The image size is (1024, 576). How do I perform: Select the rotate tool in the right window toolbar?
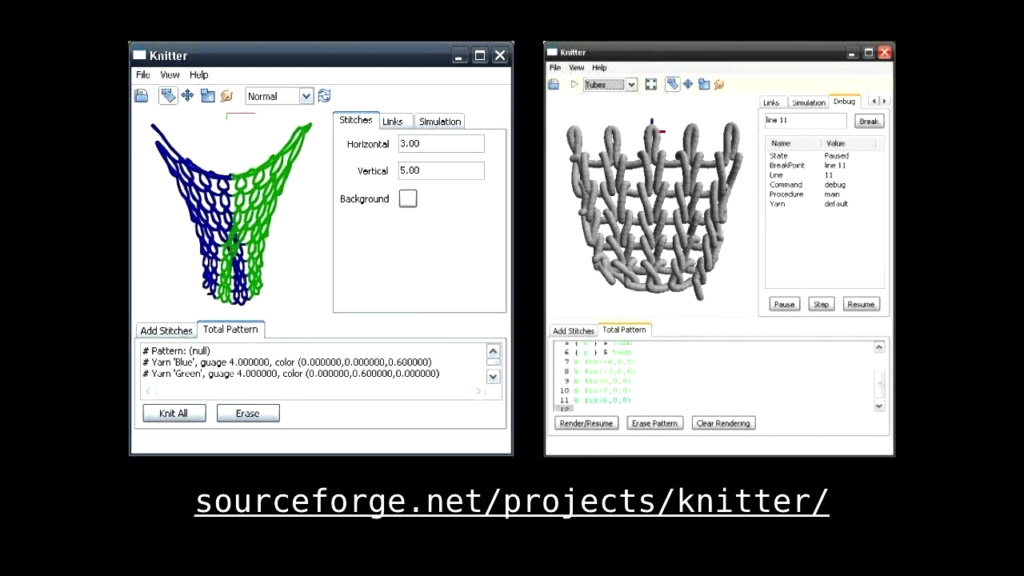pyautogui.click(x=672, y=84)
